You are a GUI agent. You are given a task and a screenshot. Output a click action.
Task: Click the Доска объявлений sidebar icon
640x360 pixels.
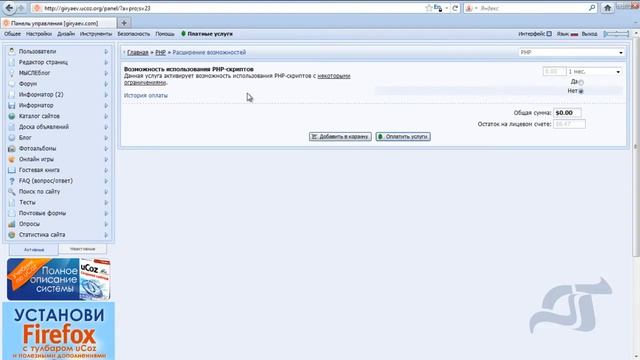point(11,127)
